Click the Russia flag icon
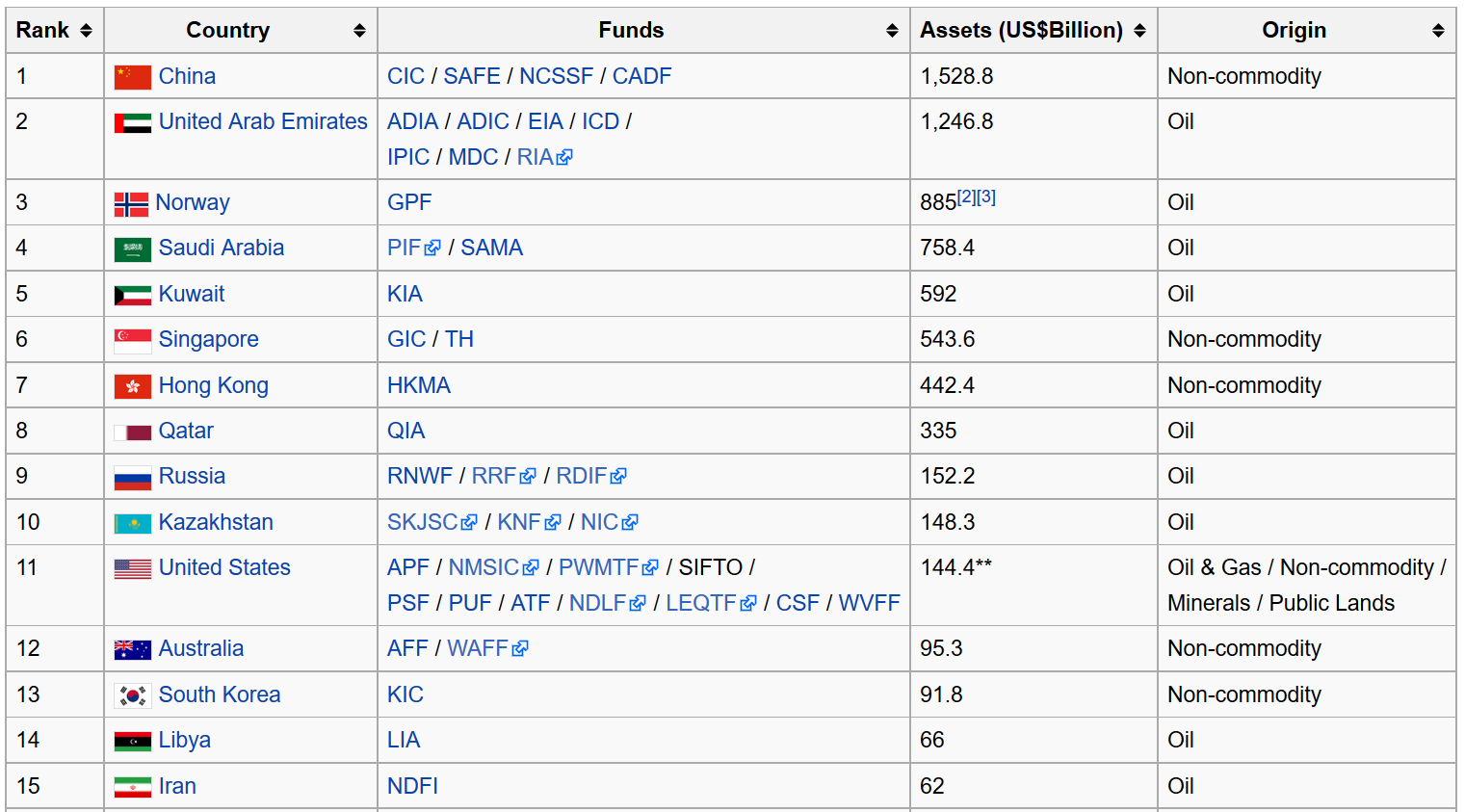This screenshot has width=1465, height=812. pos(132,478)
